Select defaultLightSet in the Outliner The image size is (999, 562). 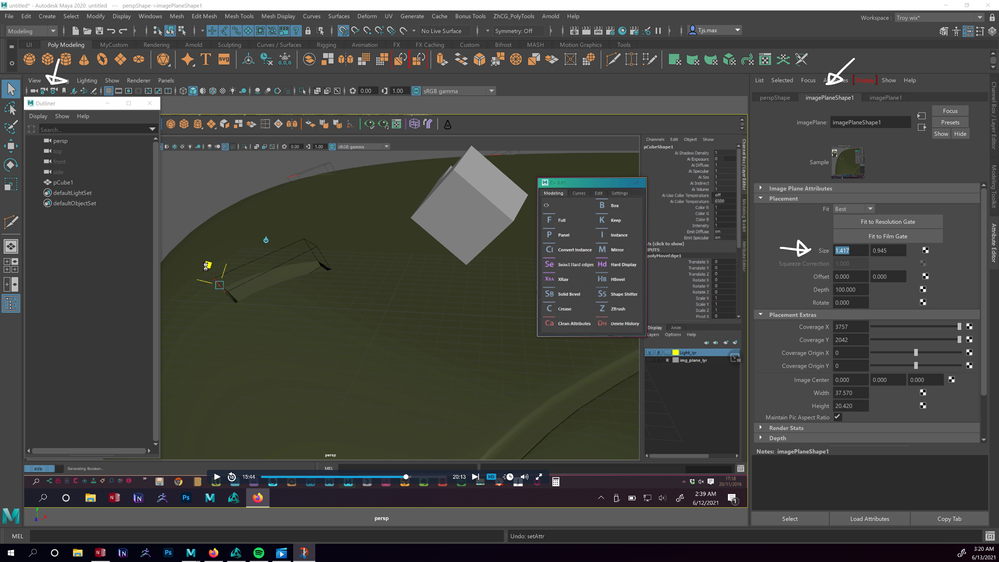71,193
